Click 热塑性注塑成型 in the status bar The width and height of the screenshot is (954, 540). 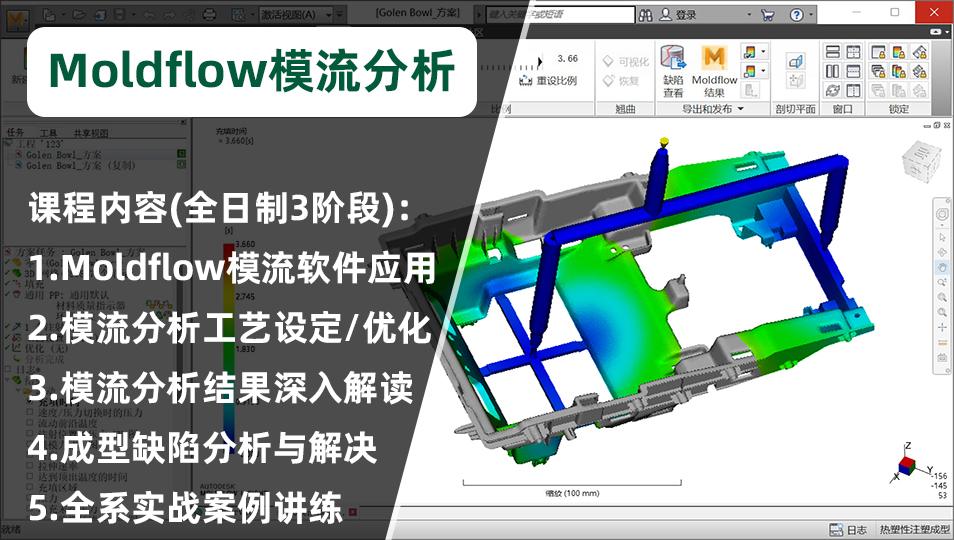[914, 530]
